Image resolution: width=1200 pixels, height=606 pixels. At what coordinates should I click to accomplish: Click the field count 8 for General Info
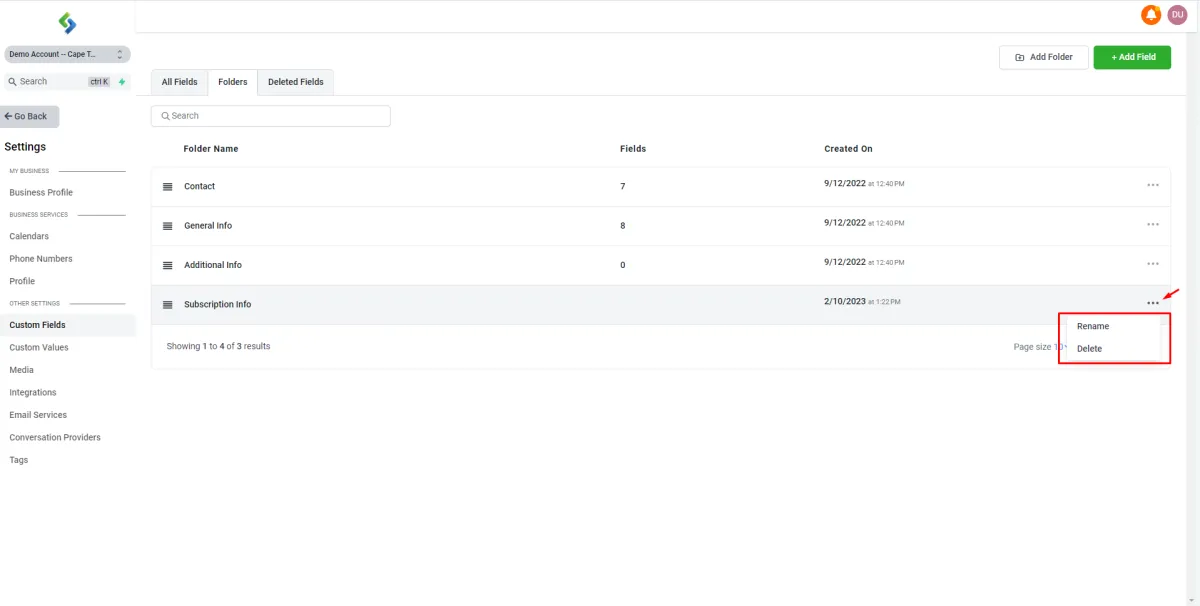tap(623, 226)
